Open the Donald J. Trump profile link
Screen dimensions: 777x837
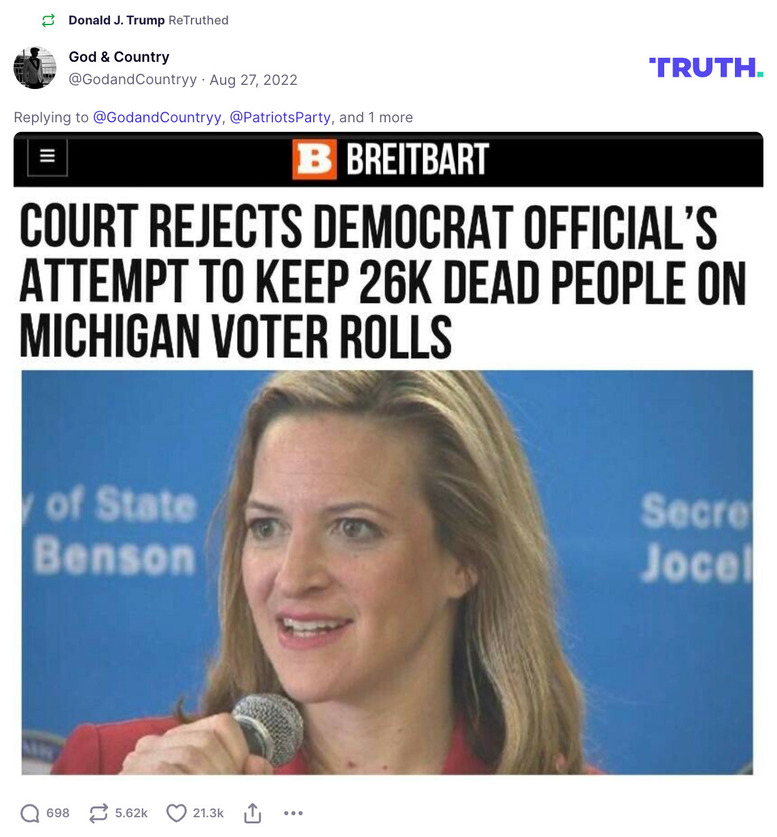(x=116, y=20)
